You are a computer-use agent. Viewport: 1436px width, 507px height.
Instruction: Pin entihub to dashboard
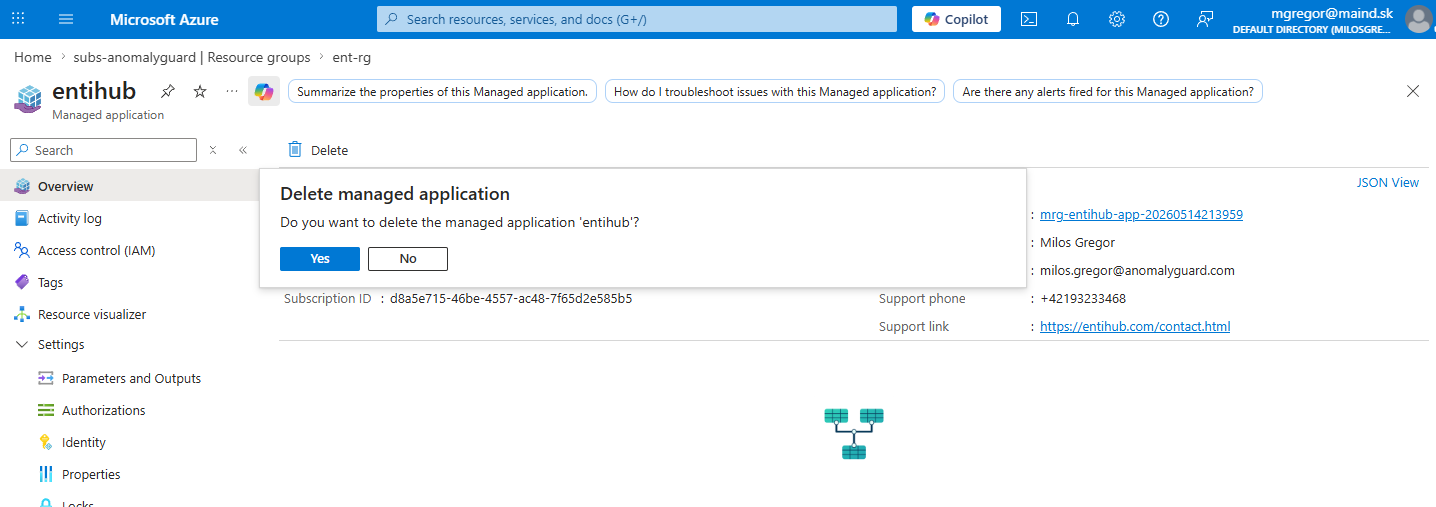[x=168, y=91]
